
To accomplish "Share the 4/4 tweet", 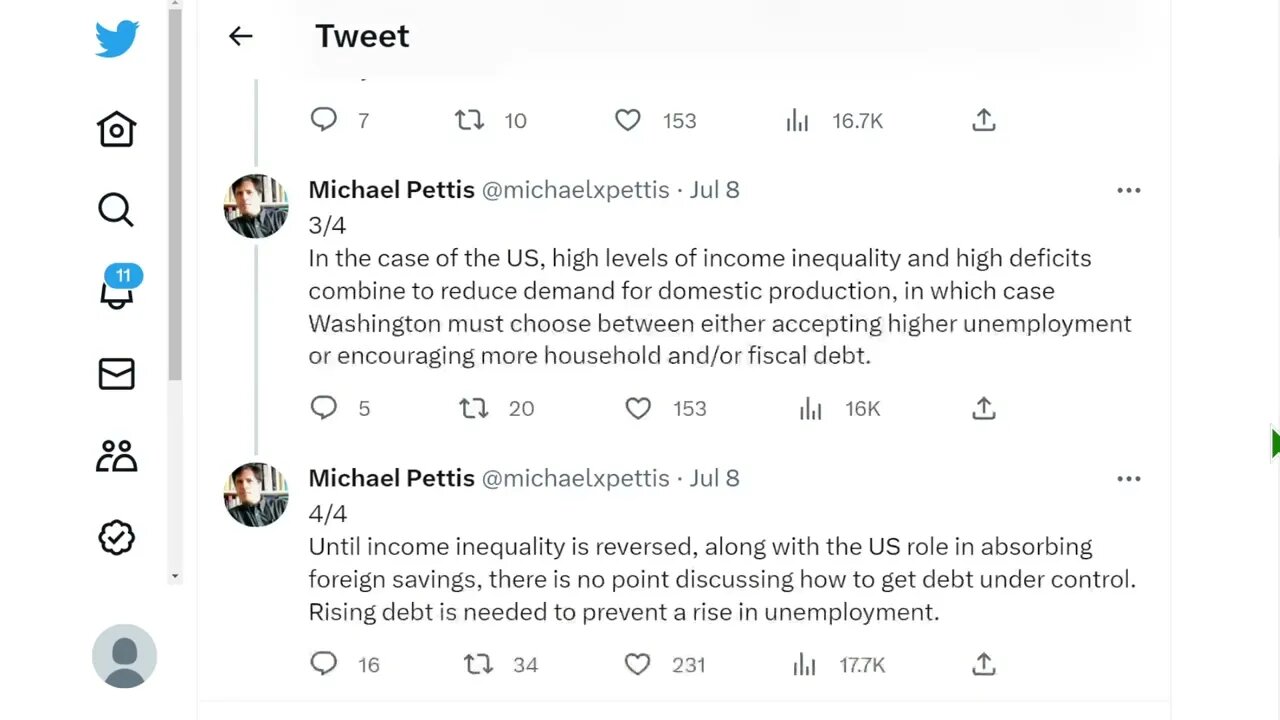I will click(x=983, y=664).
